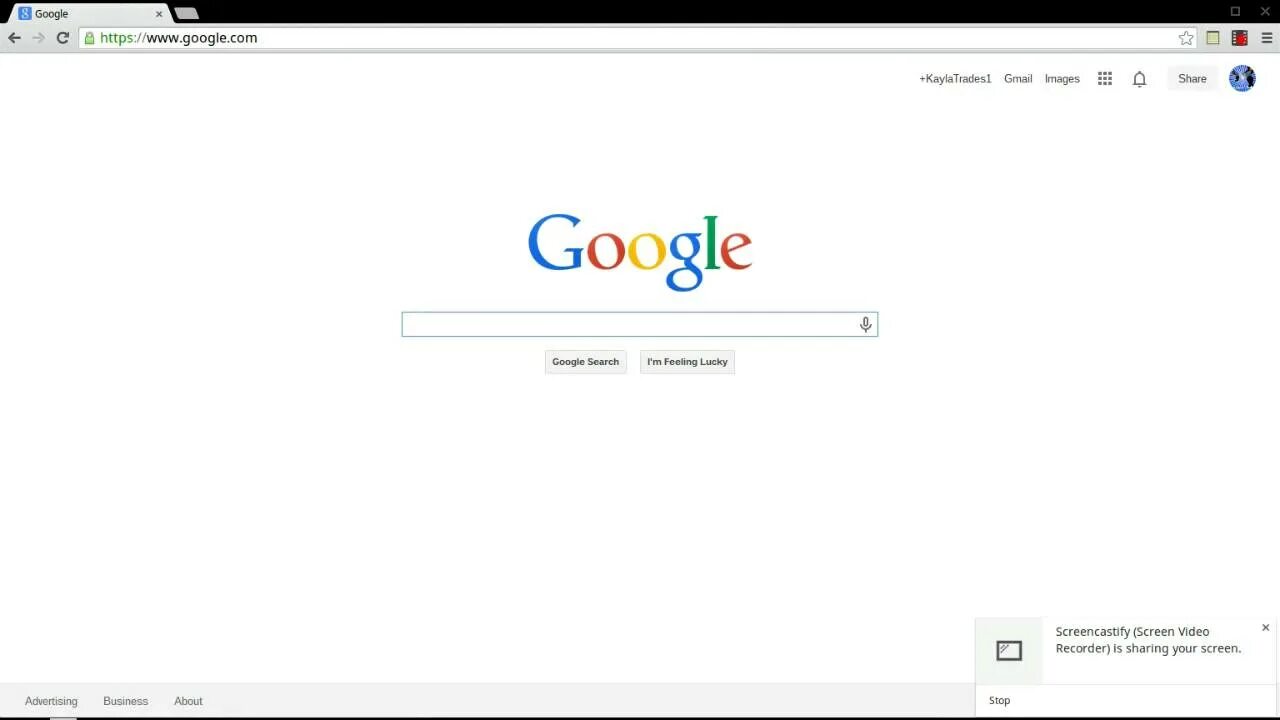Open the account profile avatar
The height and width of the screenshot is (720, 1280).
(x=1242, y=79)
